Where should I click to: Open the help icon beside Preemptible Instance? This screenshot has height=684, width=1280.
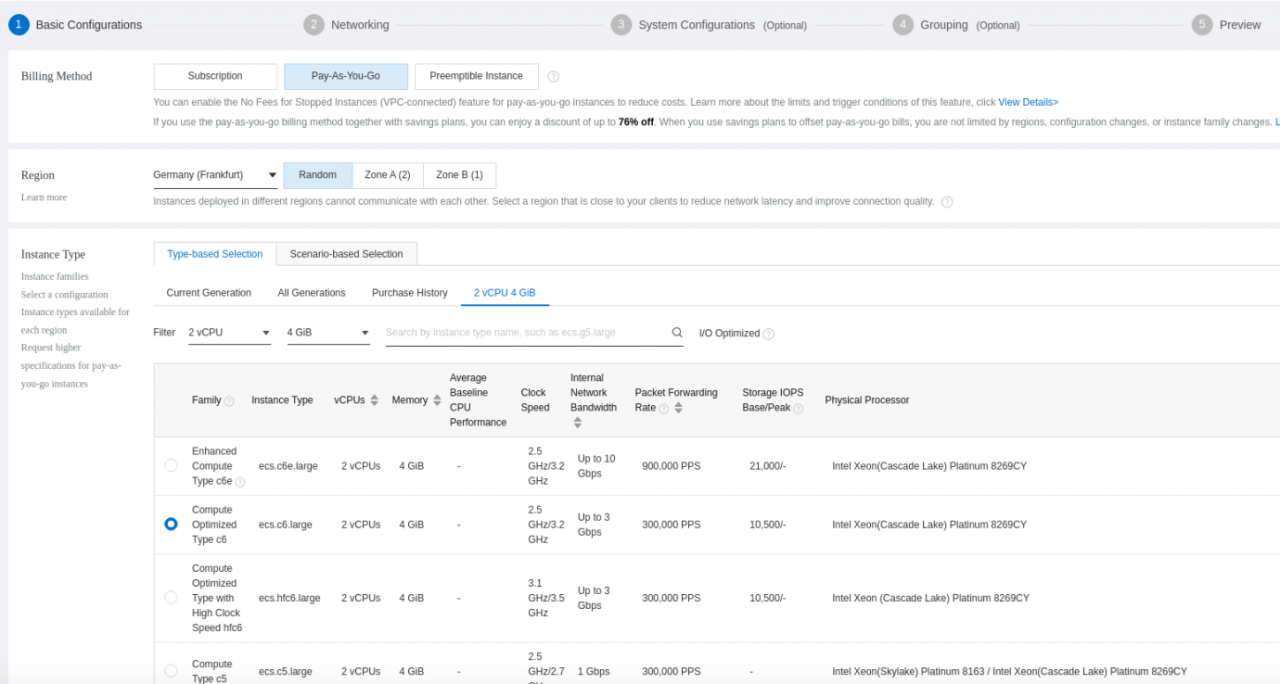click(554, 77)
